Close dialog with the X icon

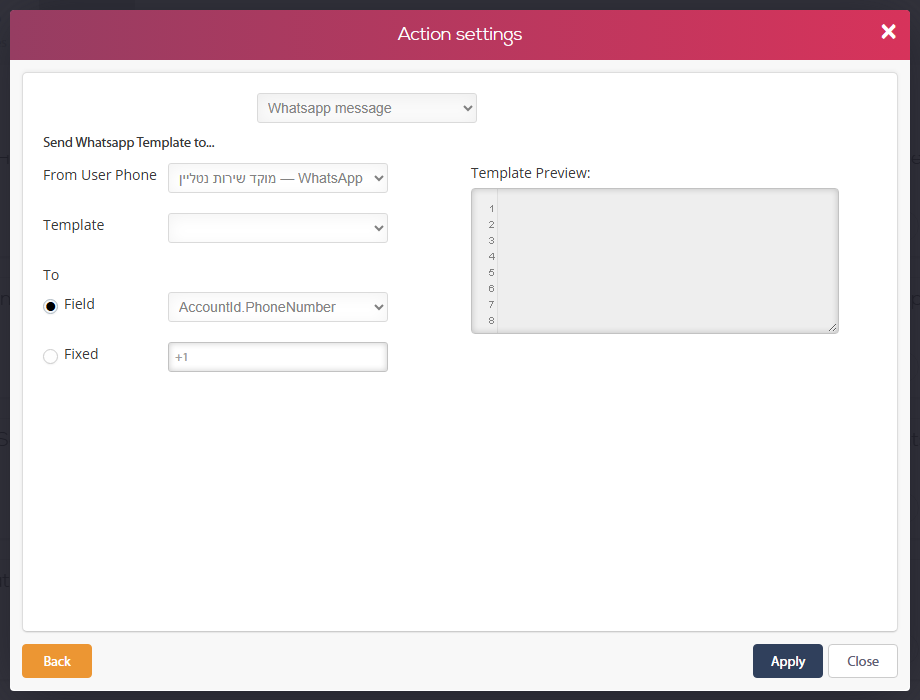[x=888, y=32]
